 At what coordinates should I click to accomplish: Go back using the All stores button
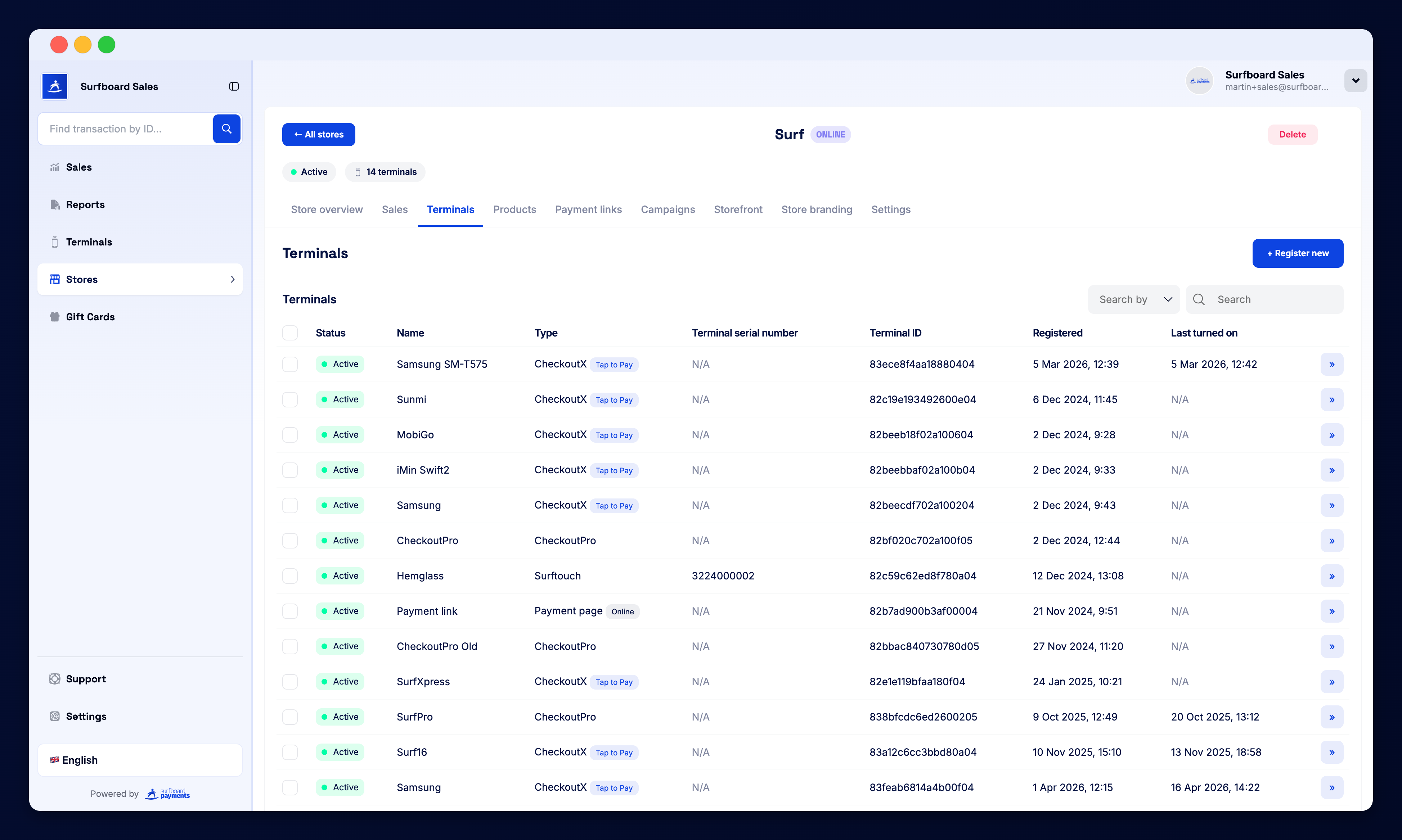[318, 134]
